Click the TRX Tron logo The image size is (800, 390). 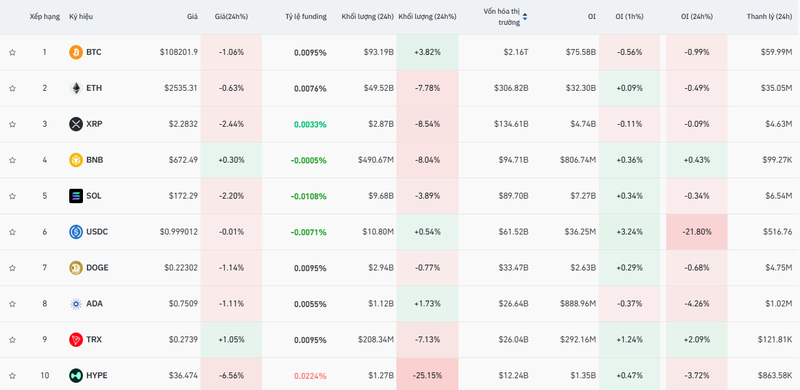click(x=76, y=339)
